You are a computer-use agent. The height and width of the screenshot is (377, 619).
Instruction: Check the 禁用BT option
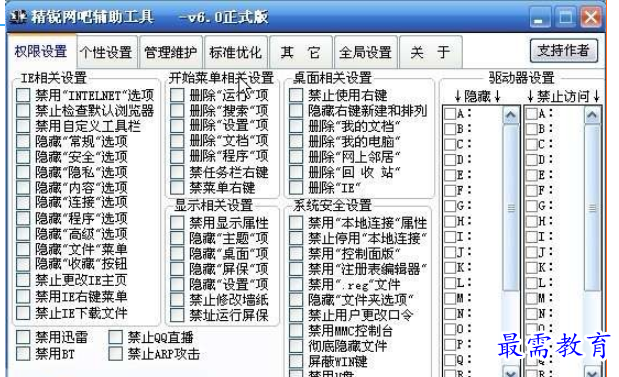tap(23, 354)
